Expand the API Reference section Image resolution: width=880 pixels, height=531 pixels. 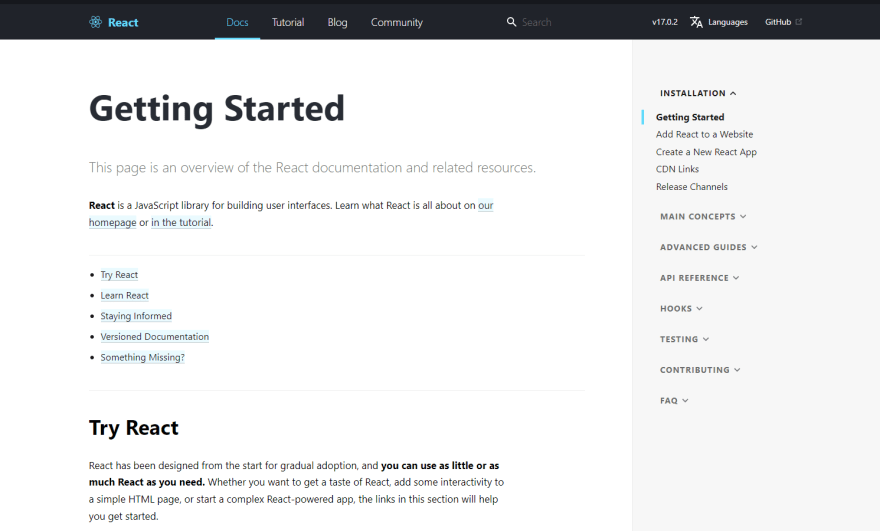pos(699,278)
